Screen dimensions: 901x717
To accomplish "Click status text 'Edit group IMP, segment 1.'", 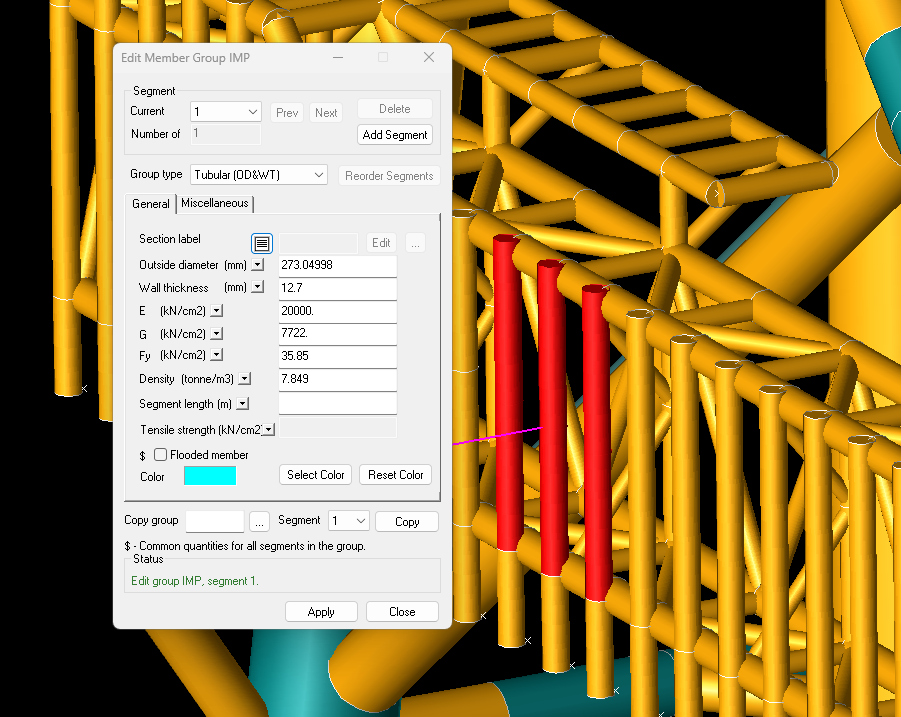I will 195,581.
